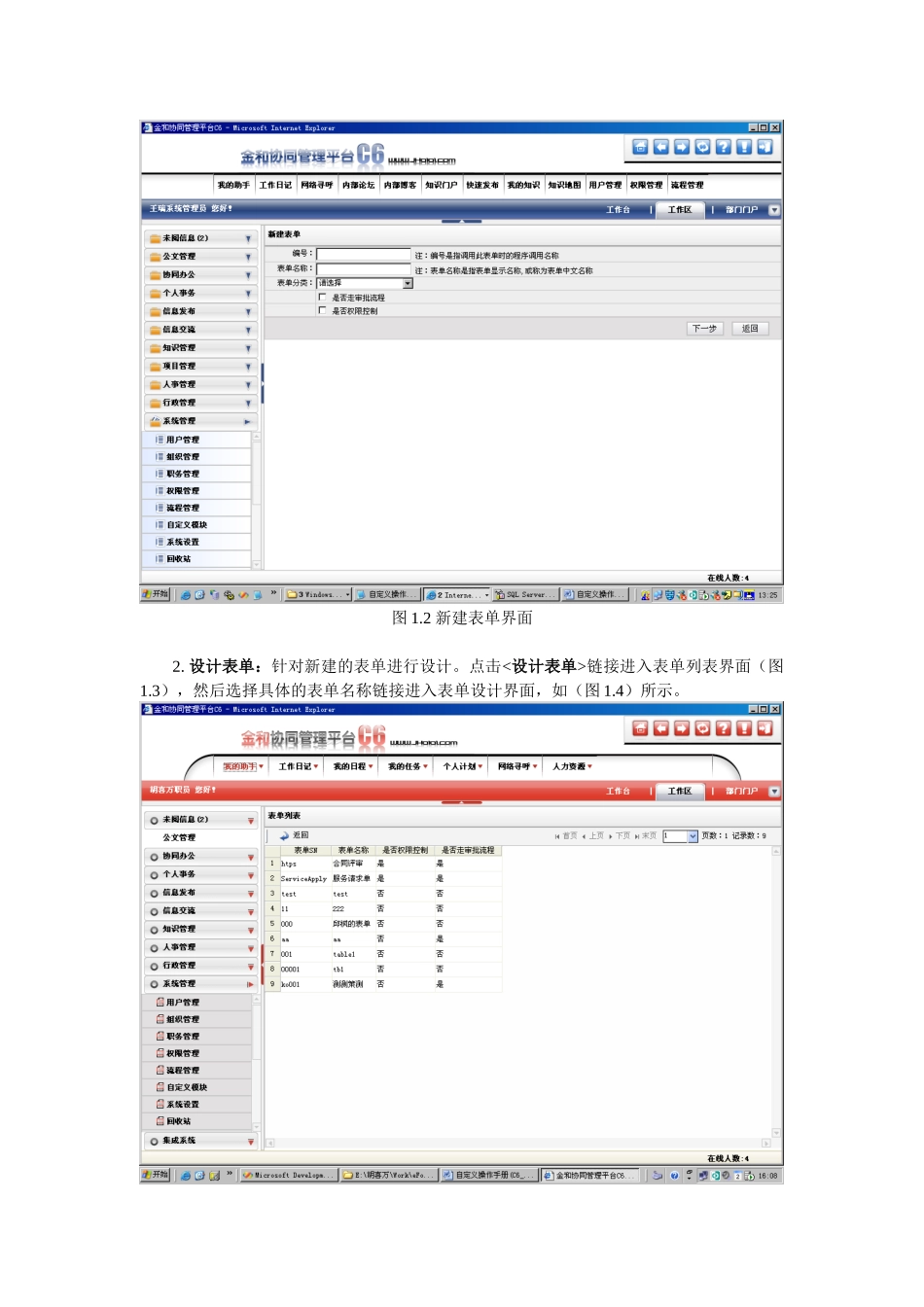Expand 人力资源 dropdown in red menu bar

click(589, 766)
